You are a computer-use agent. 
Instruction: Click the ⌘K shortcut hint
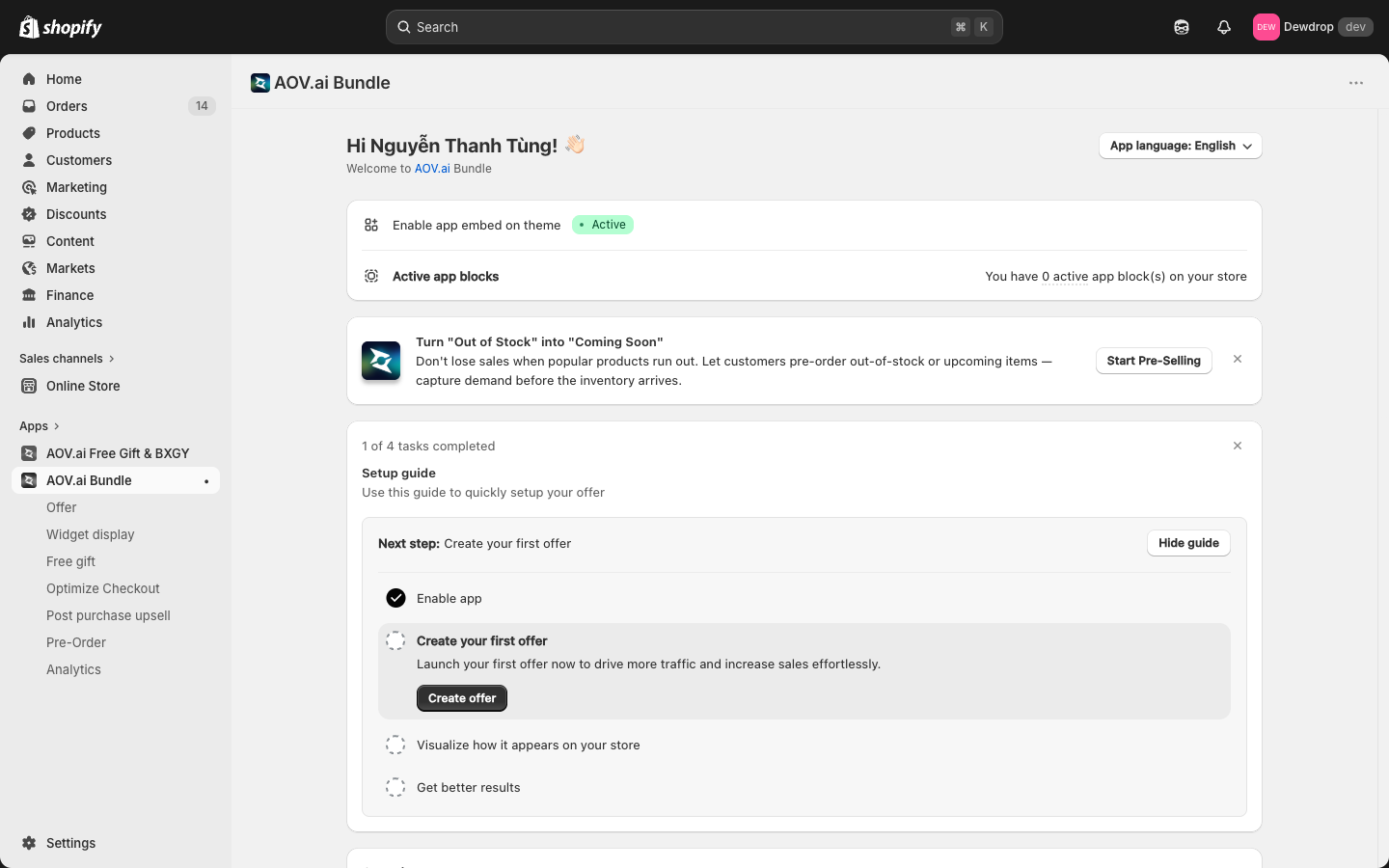point(972,27)
